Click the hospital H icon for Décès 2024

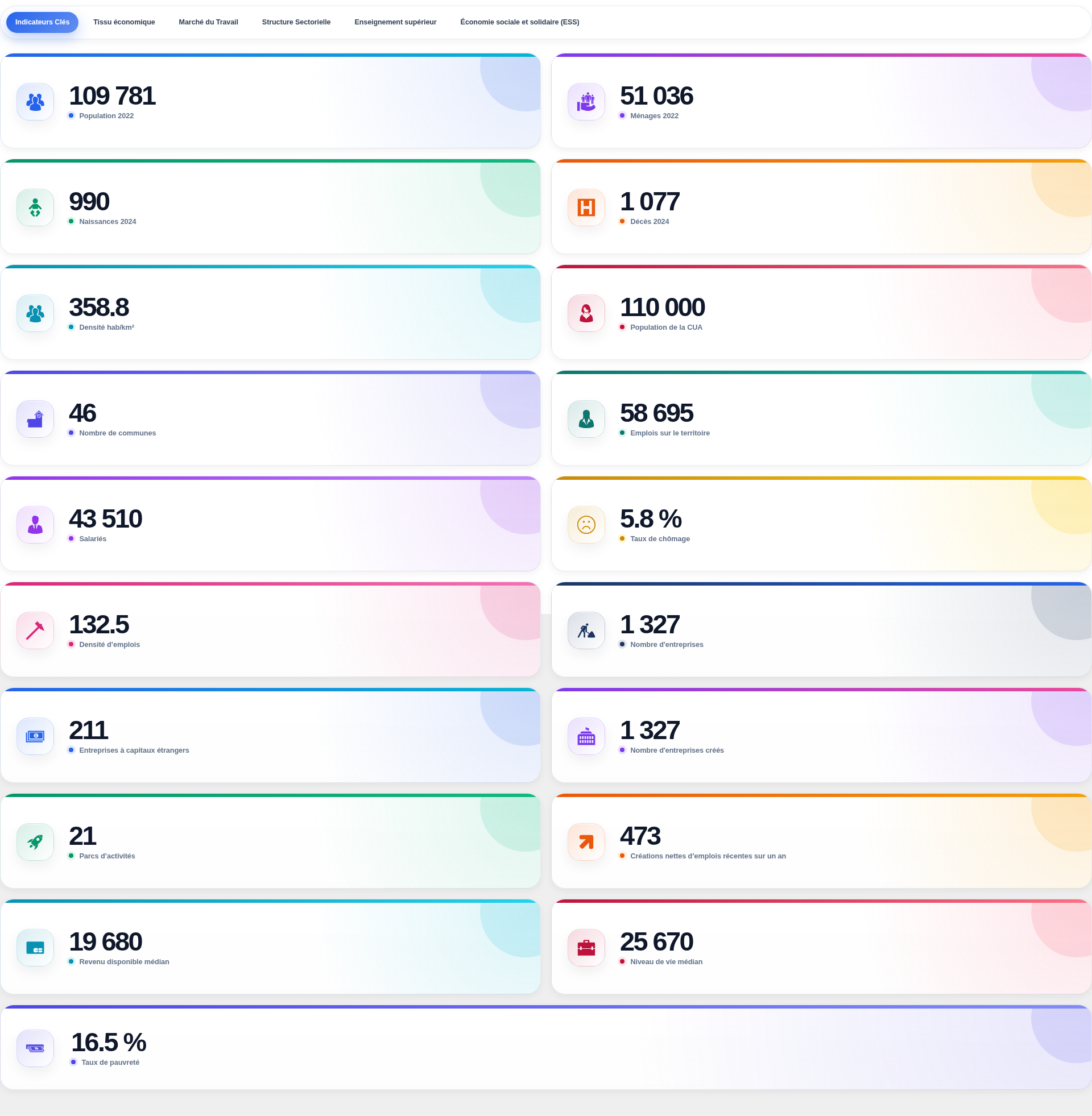pos(586,208)
